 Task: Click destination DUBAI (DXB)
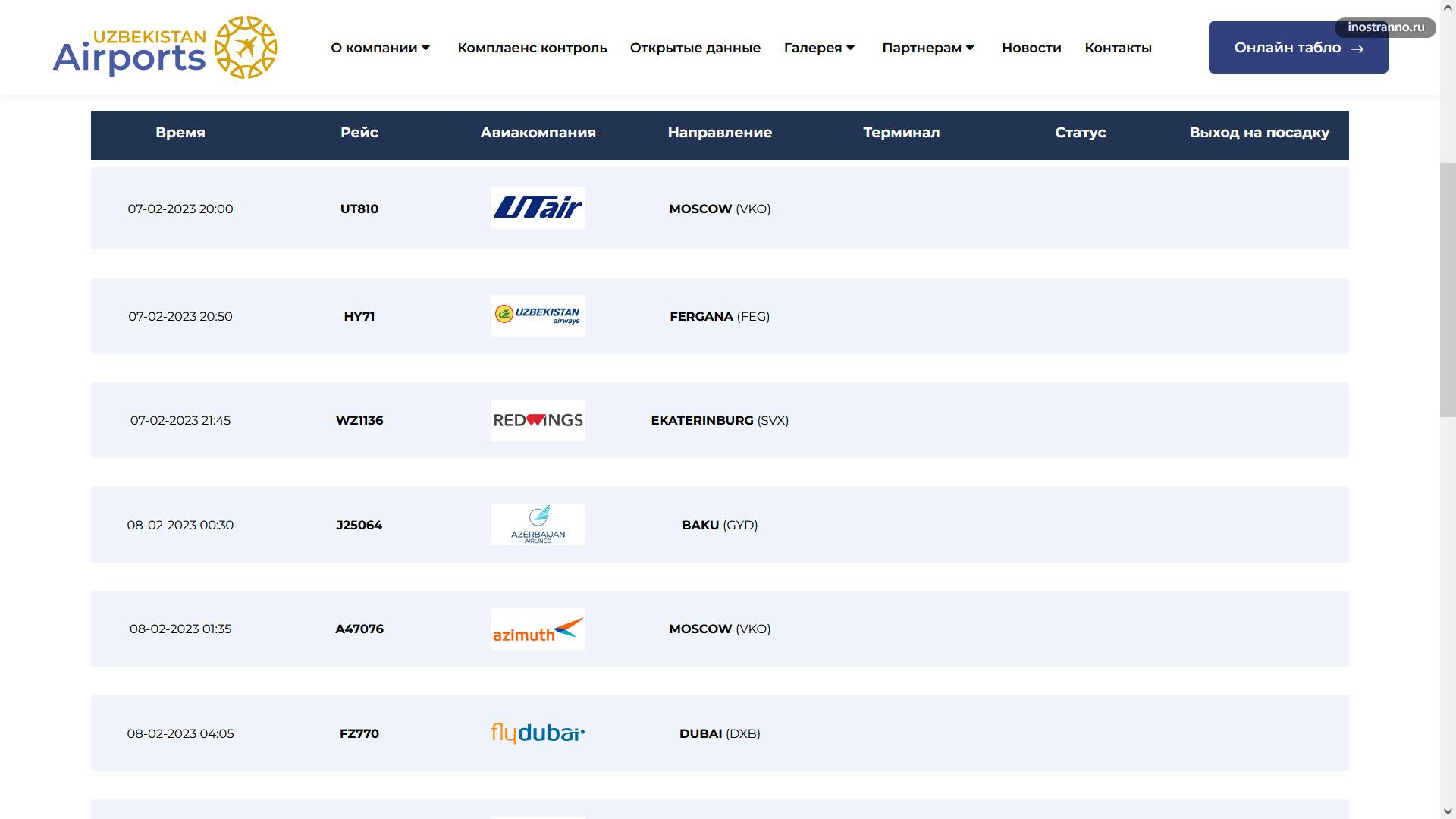(720, 733)
